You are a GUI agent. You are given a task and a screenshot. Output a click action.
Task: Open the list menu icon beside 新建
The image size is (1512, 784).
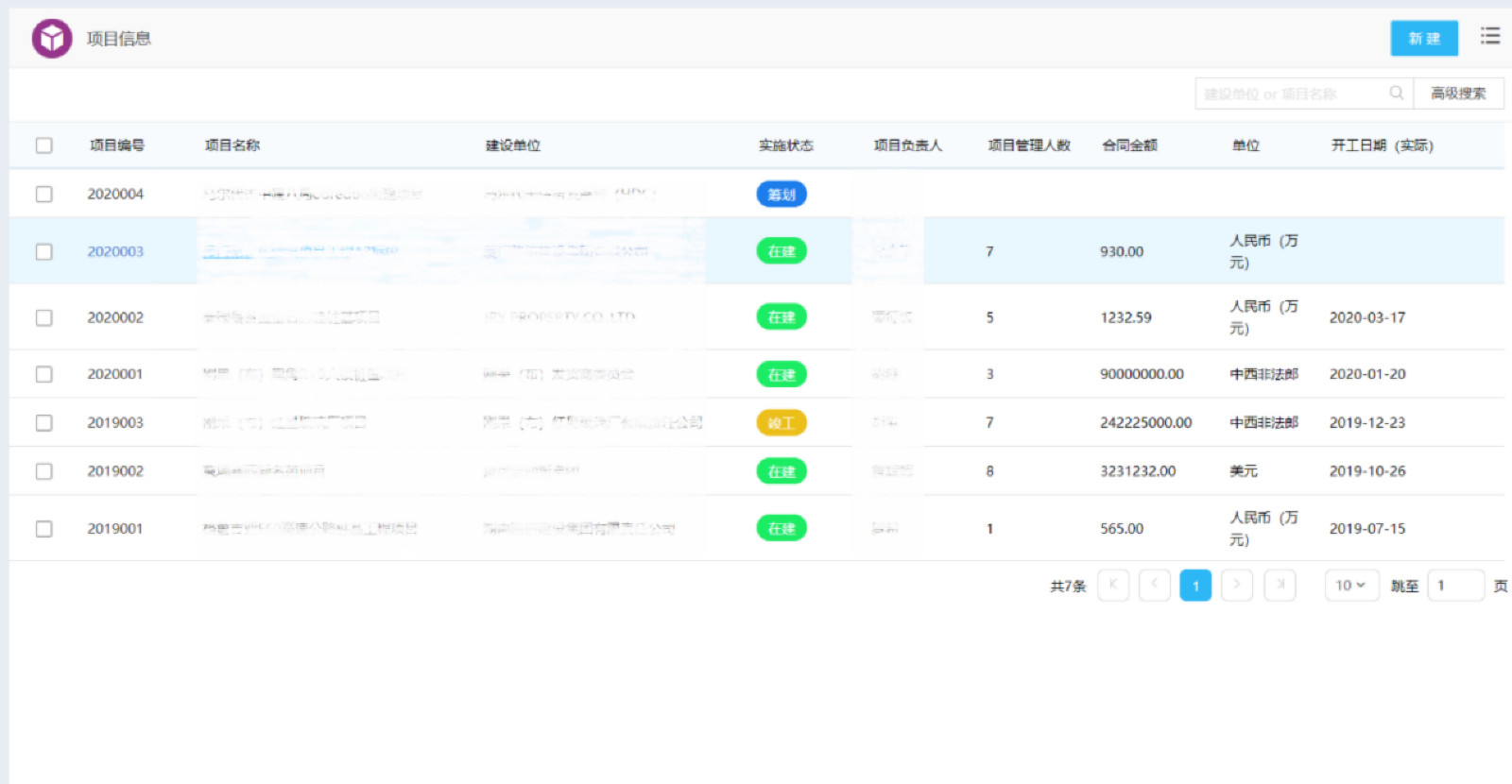tap(1490, 36)
